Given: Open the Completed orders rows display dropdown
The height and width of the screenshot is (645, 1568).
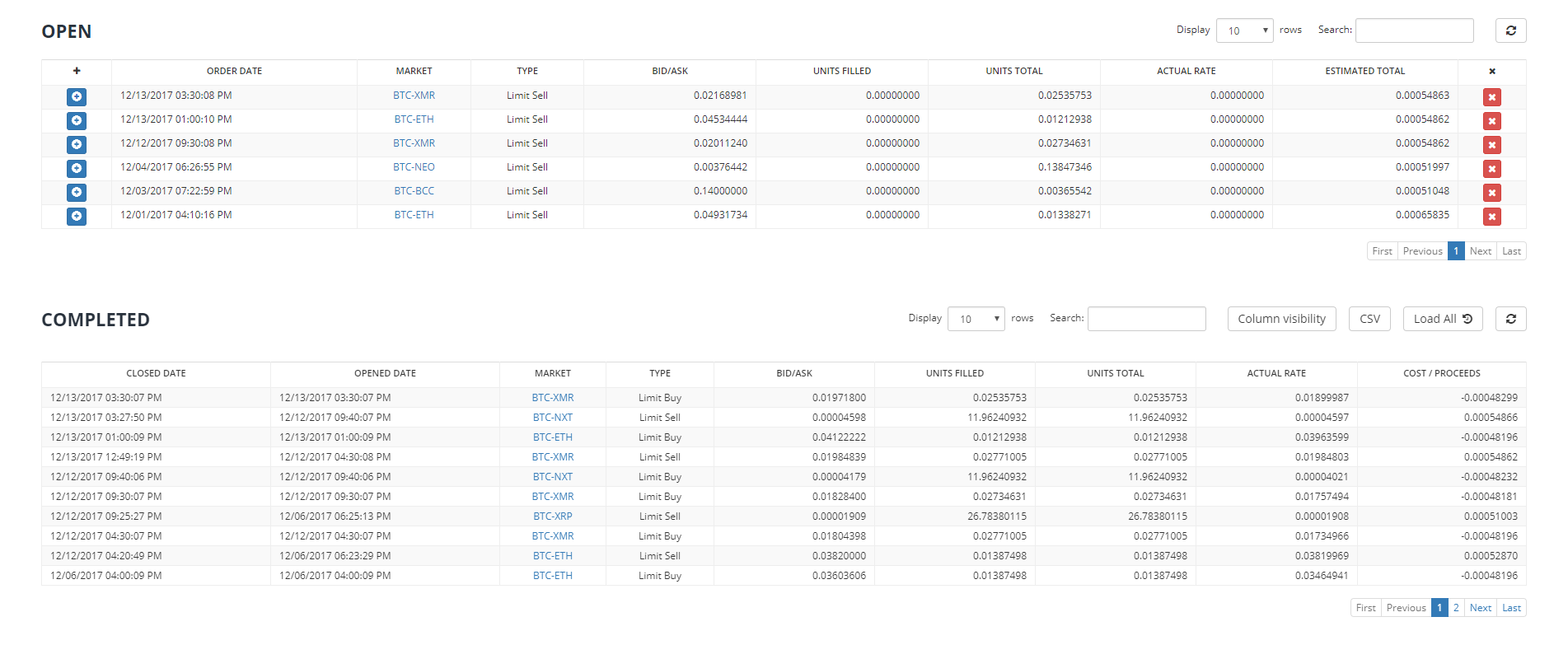Looking at the screenshot, I should click(x=976, y=319).
